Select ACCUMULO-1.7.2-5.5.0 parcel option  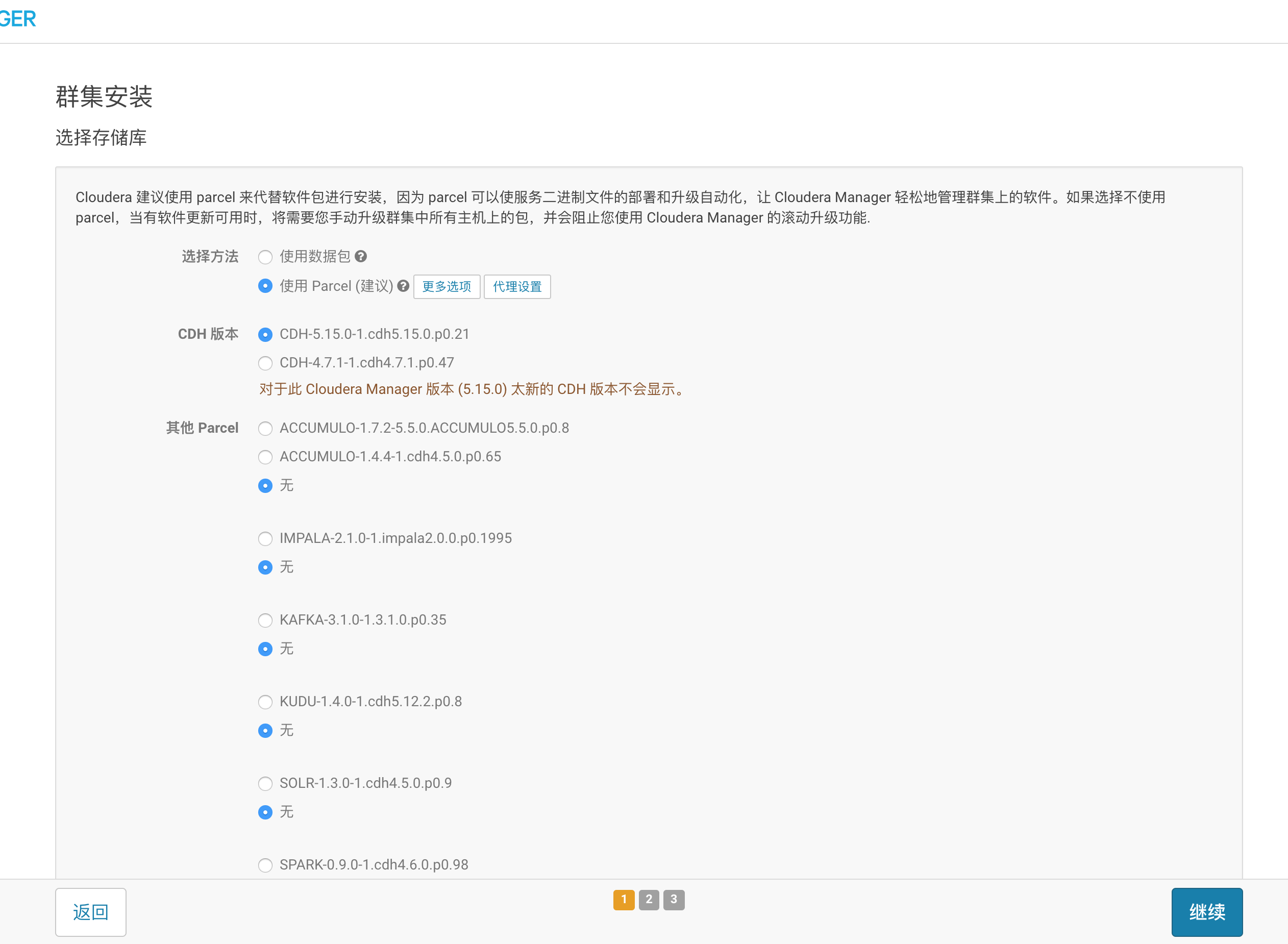pos(265,428)
